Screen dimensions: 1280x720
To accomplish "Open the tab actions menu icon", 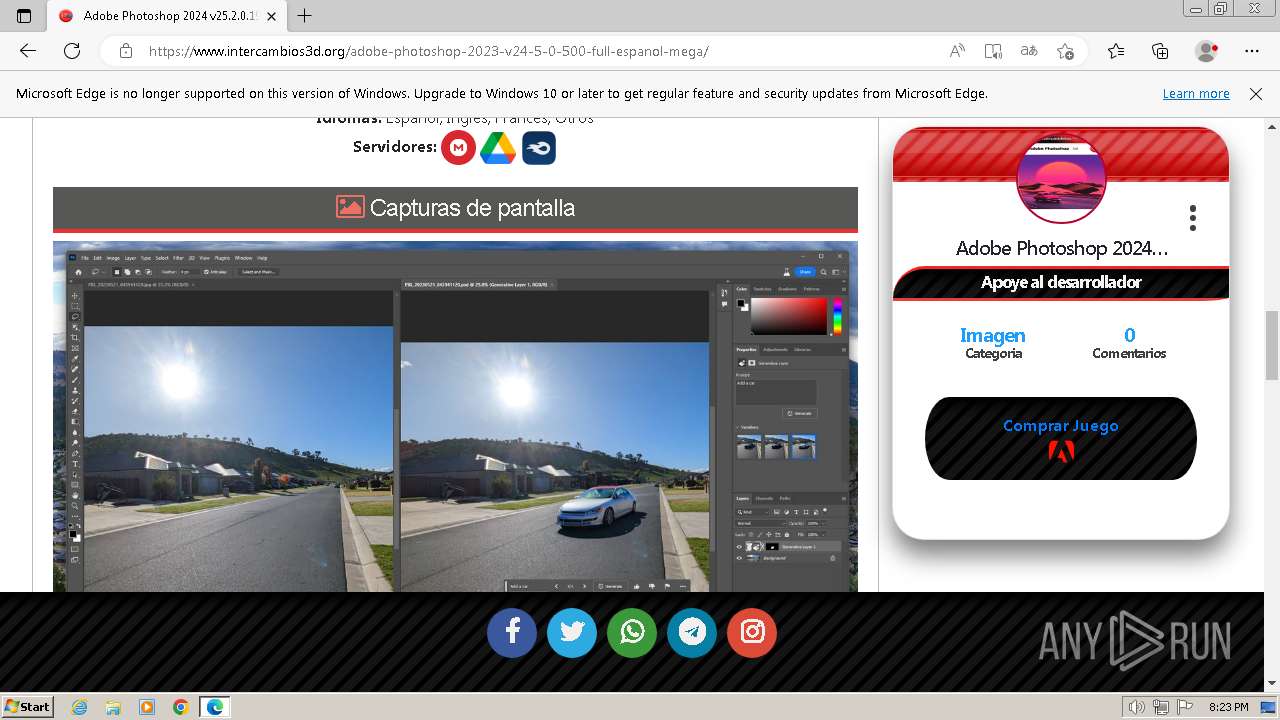I will [x=24, y=16].
